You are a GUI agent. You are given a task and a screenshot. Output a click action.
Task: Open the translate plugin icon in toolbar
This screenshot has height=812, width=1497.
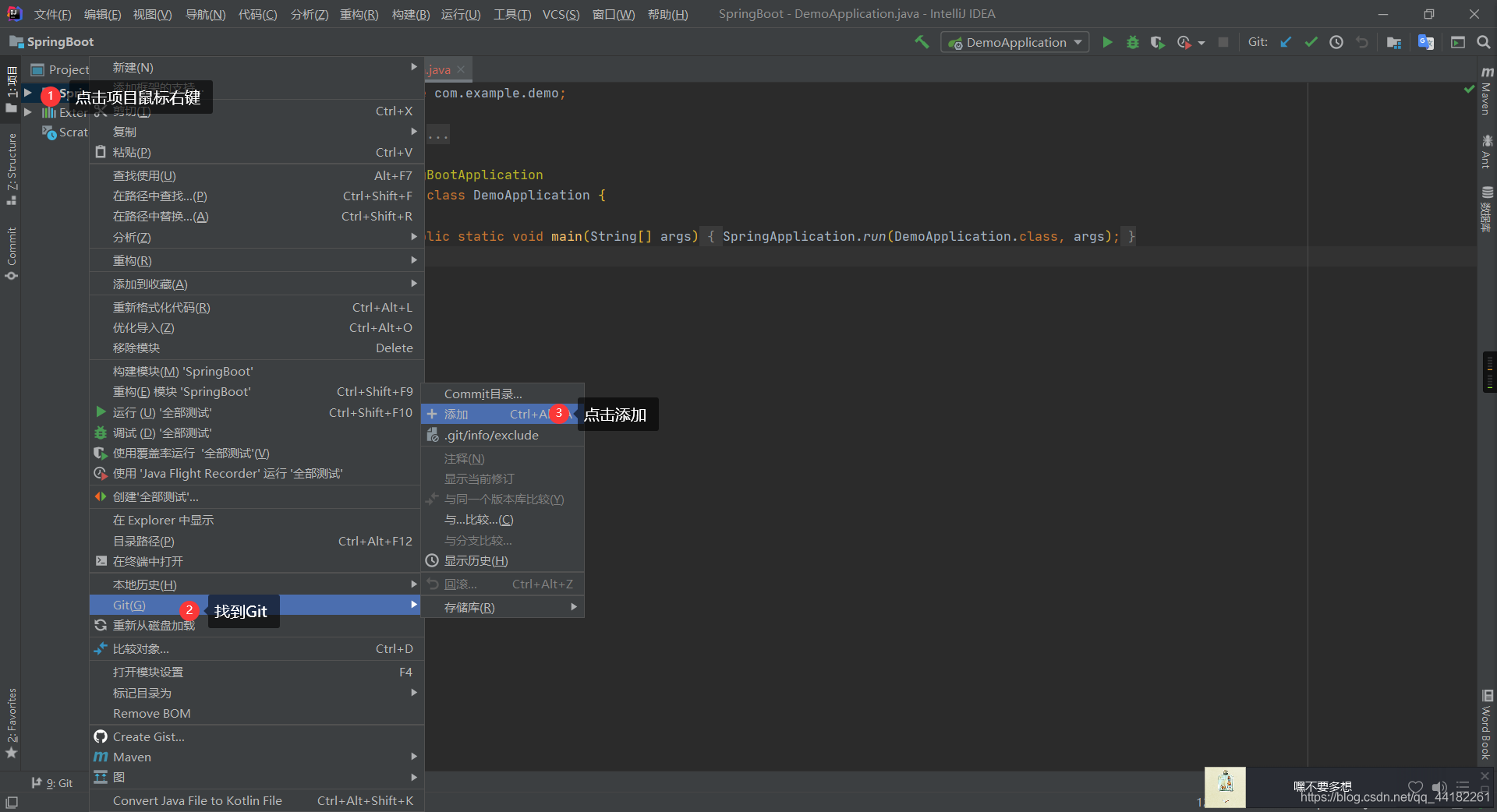tap(1426, 42)
